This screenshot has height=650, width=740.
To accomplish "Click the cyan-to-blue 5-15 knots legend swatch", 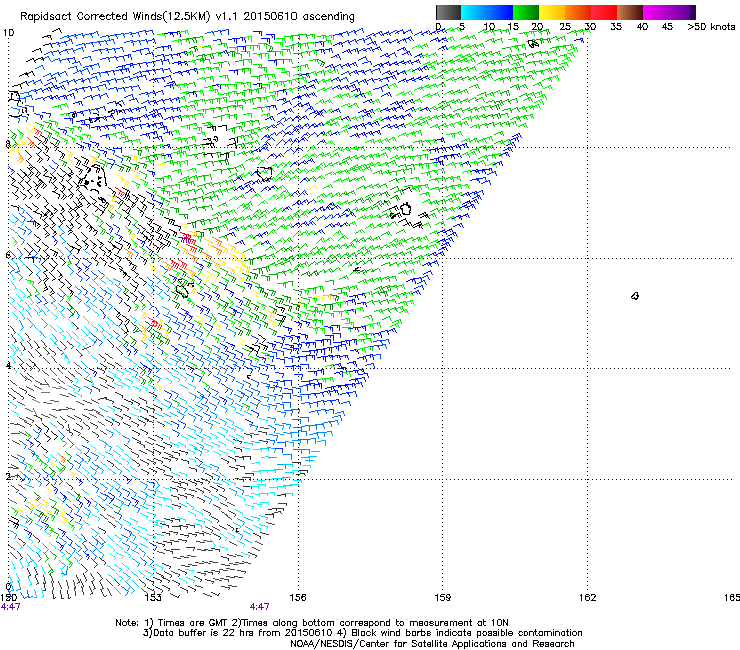I will (x=487, y=12).
